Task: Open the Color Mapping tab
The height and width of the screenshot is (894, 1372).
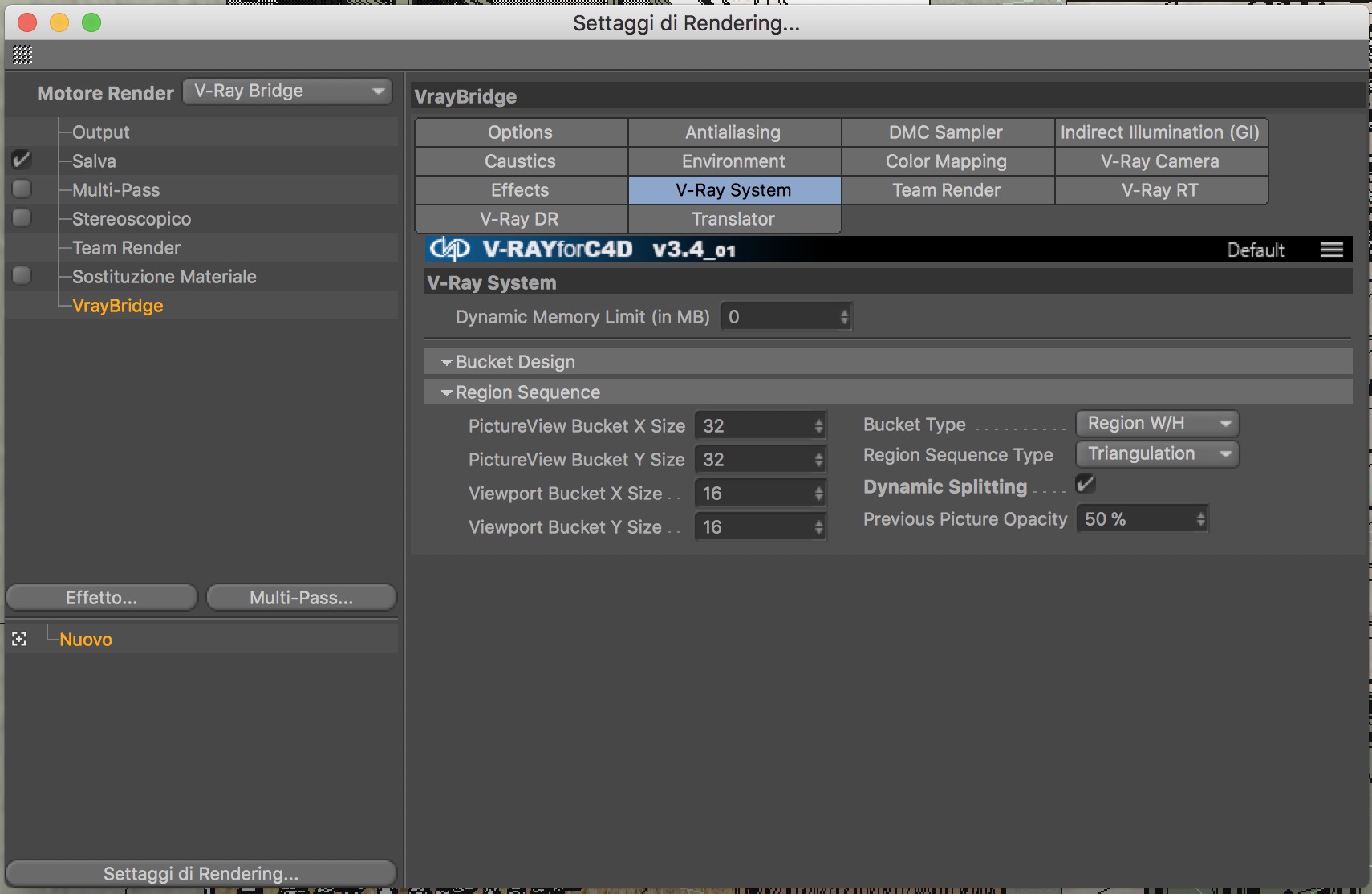Action: pos(948,161)
